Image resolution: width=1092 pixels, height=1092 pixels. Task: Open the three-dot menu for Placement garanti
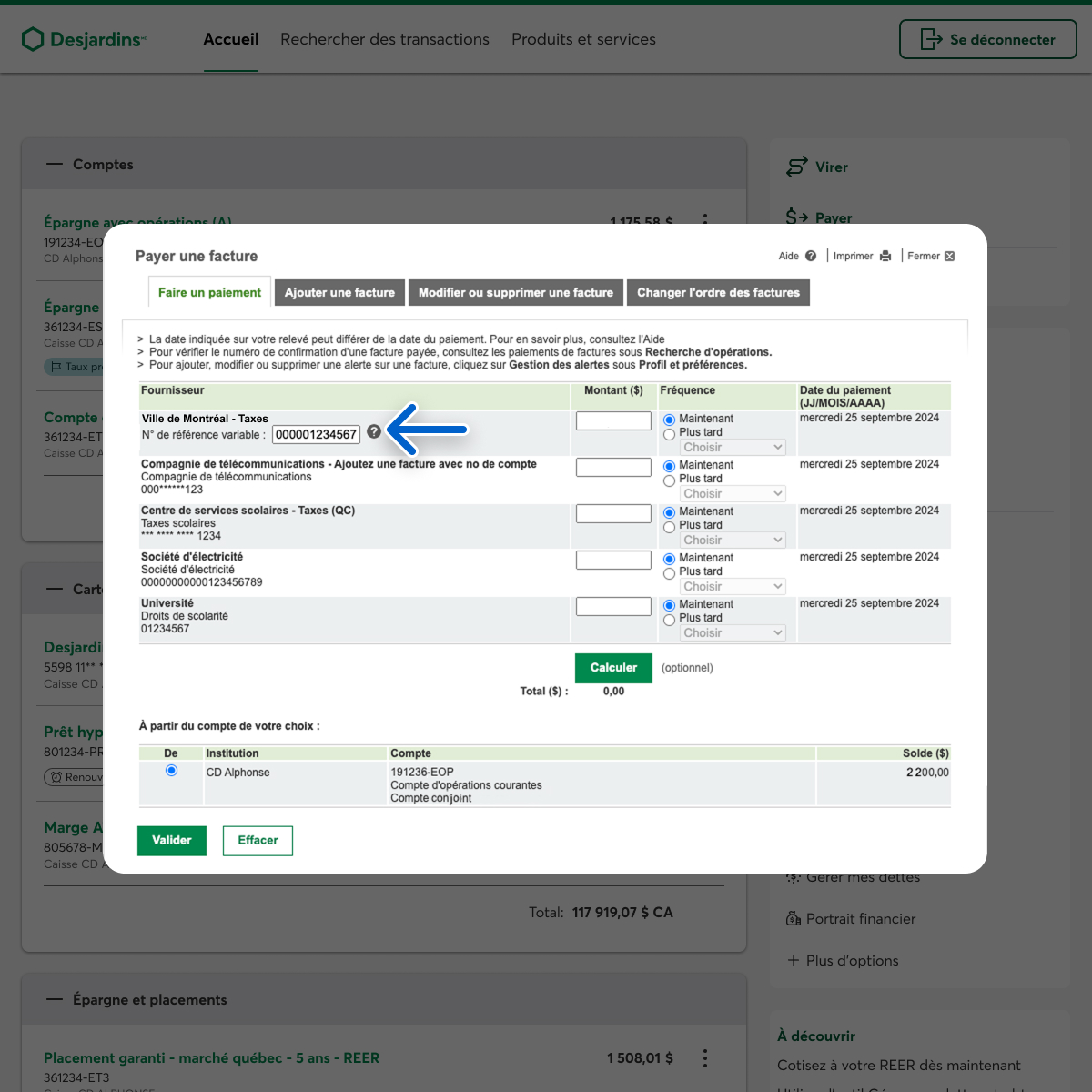704,1057
